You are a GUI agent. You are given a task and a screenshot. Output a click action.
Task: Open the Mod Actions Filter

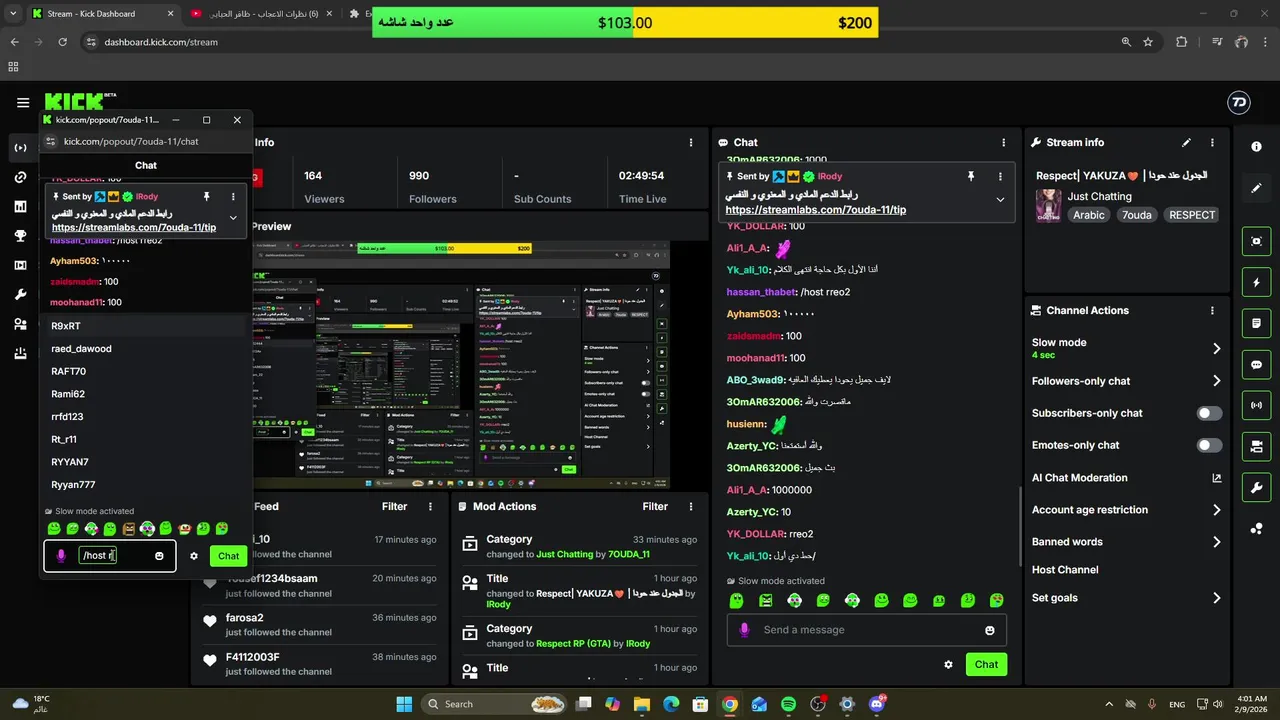655,506
